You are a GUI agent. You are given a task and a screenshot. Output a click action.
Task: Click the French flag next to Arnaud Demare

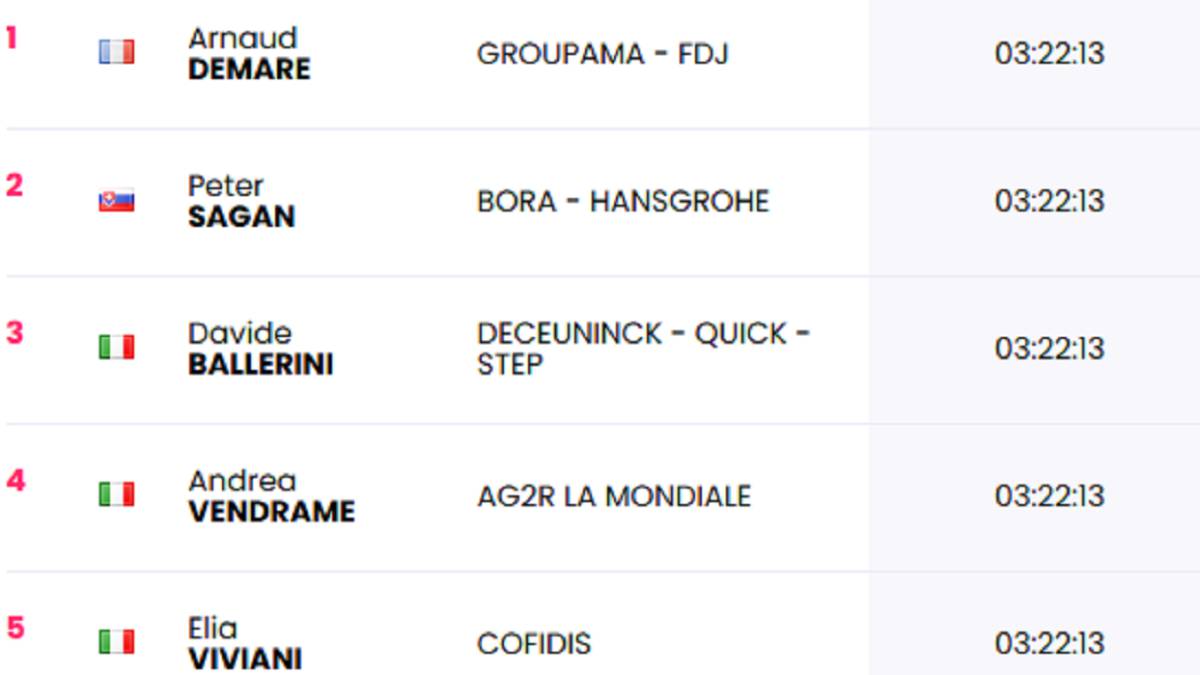pyautogui.click(x=116, y=52)
